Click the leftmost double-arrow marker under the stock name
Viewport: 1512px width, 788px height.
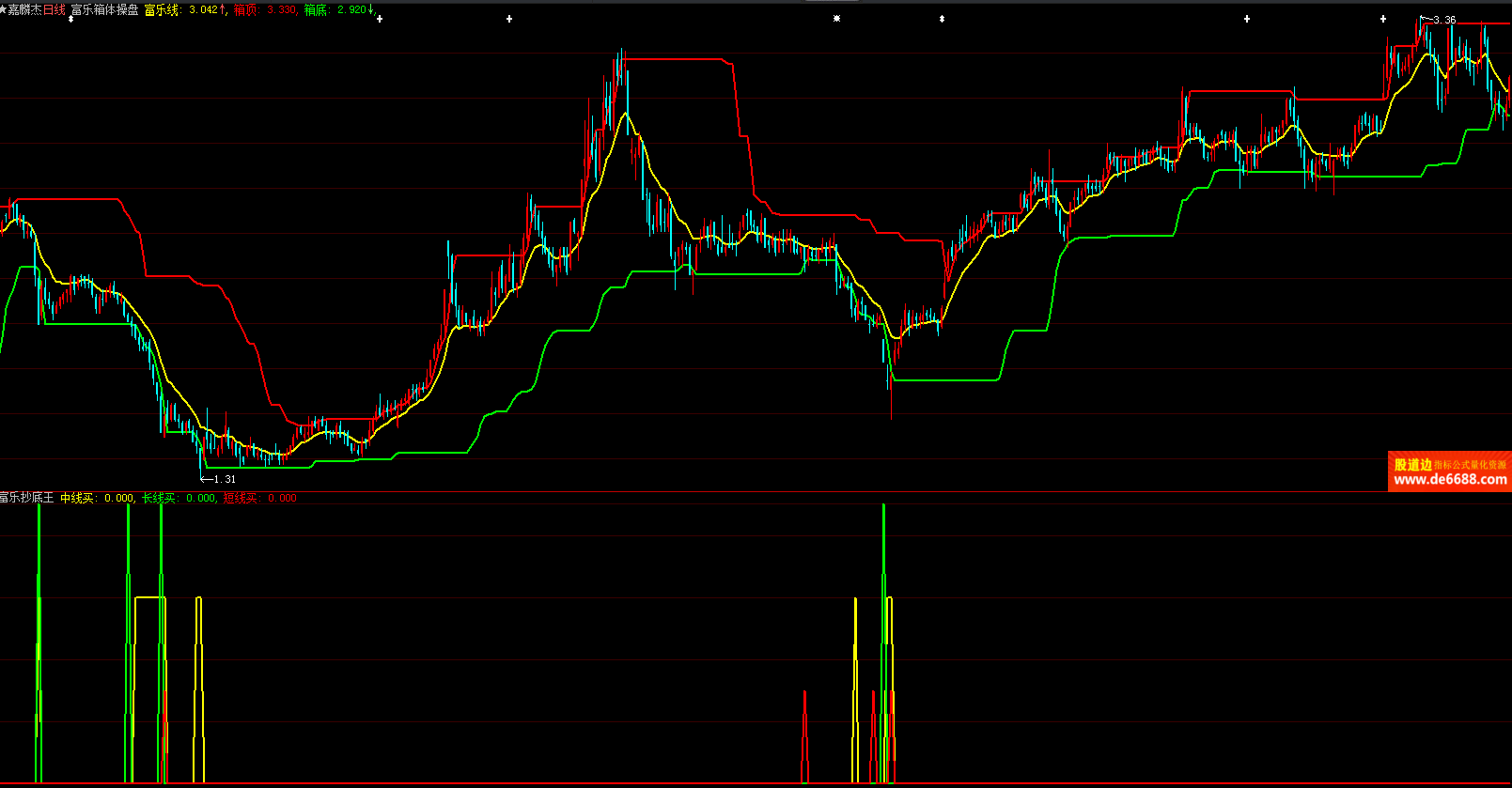tap(70, 19)
